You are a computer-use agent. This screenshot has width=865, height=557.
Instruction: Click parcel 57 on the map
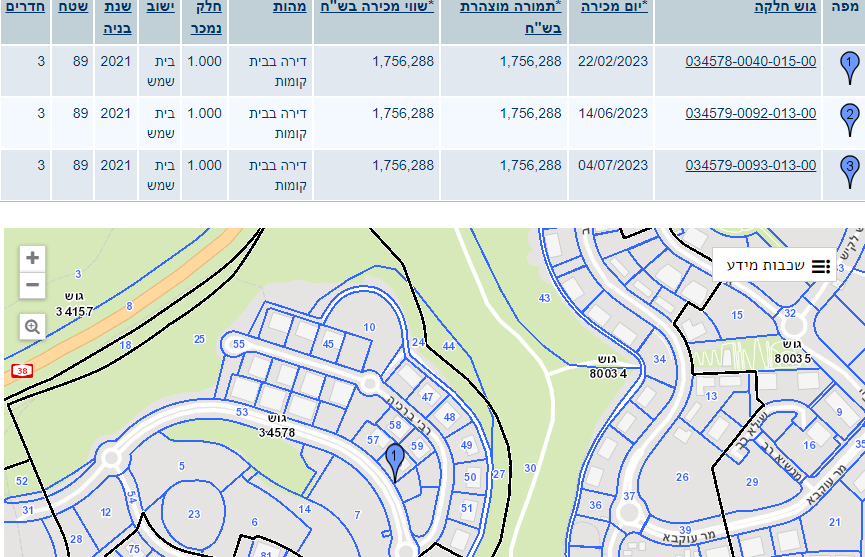(373, 440)
